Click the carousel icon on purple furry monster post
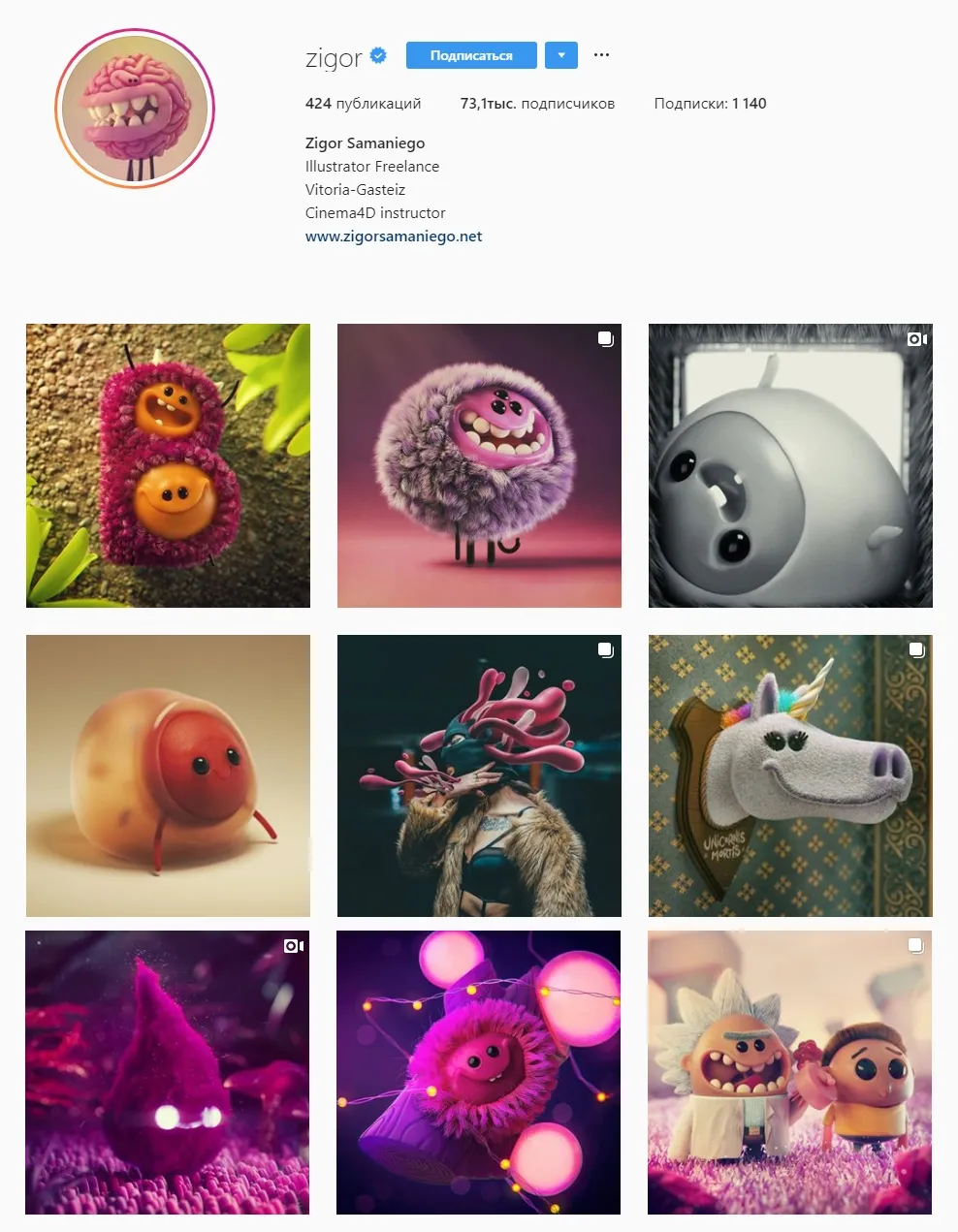The image size is (958, 1232). tap(605, 339)
